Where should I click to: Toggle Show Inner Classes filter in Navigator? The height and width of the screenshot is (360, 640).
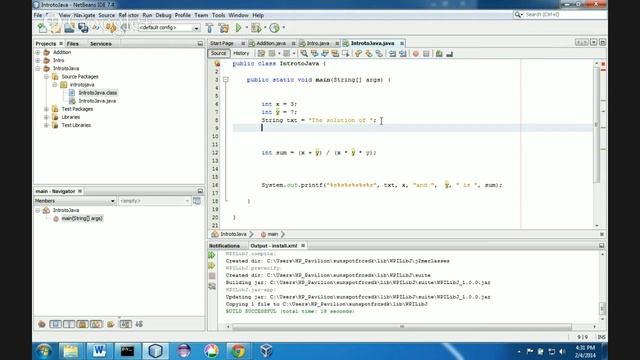[96, 324]
